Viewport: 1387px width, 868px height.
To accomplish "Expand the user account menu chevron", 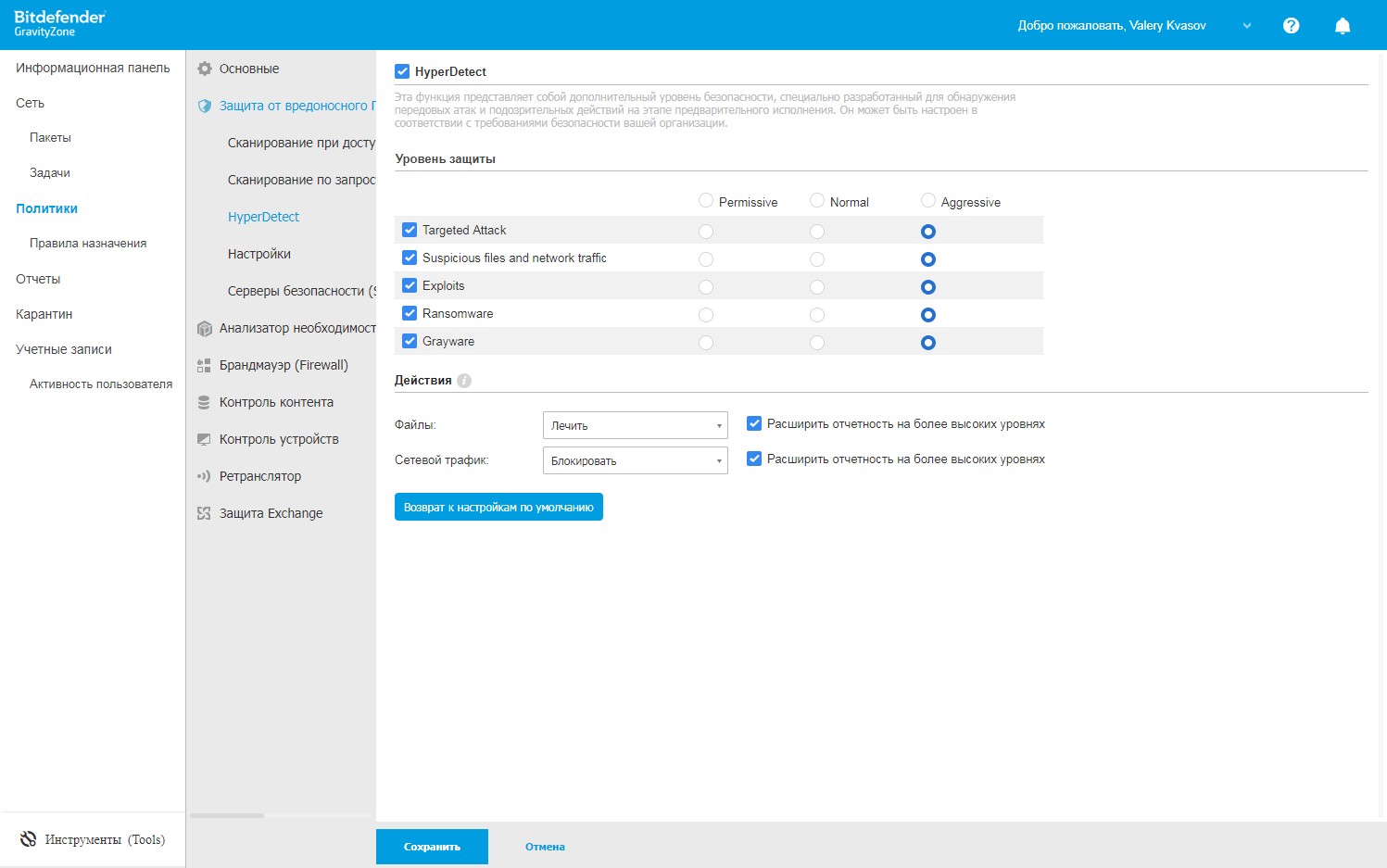I will point(1247,26).
